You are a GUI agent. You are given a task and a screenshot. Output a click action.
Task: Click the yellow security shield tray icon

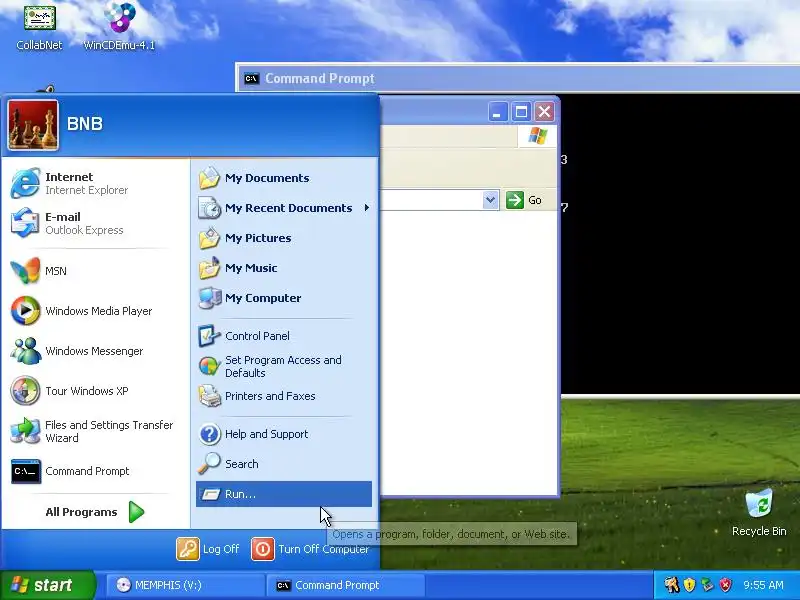click(x=690, y=585)
